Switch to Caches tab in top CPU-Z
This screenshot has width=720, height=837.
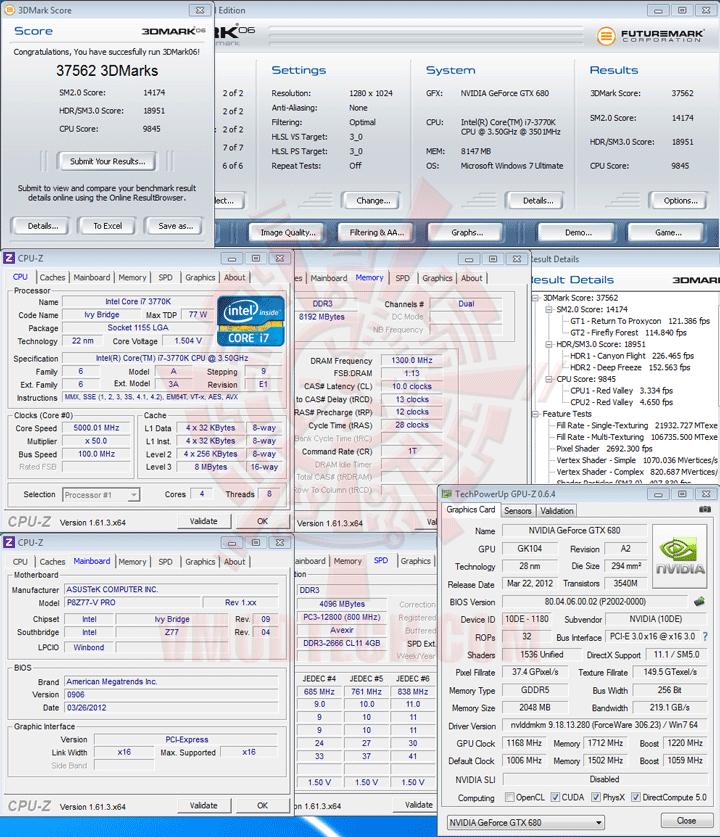click(x=52, y=278)
